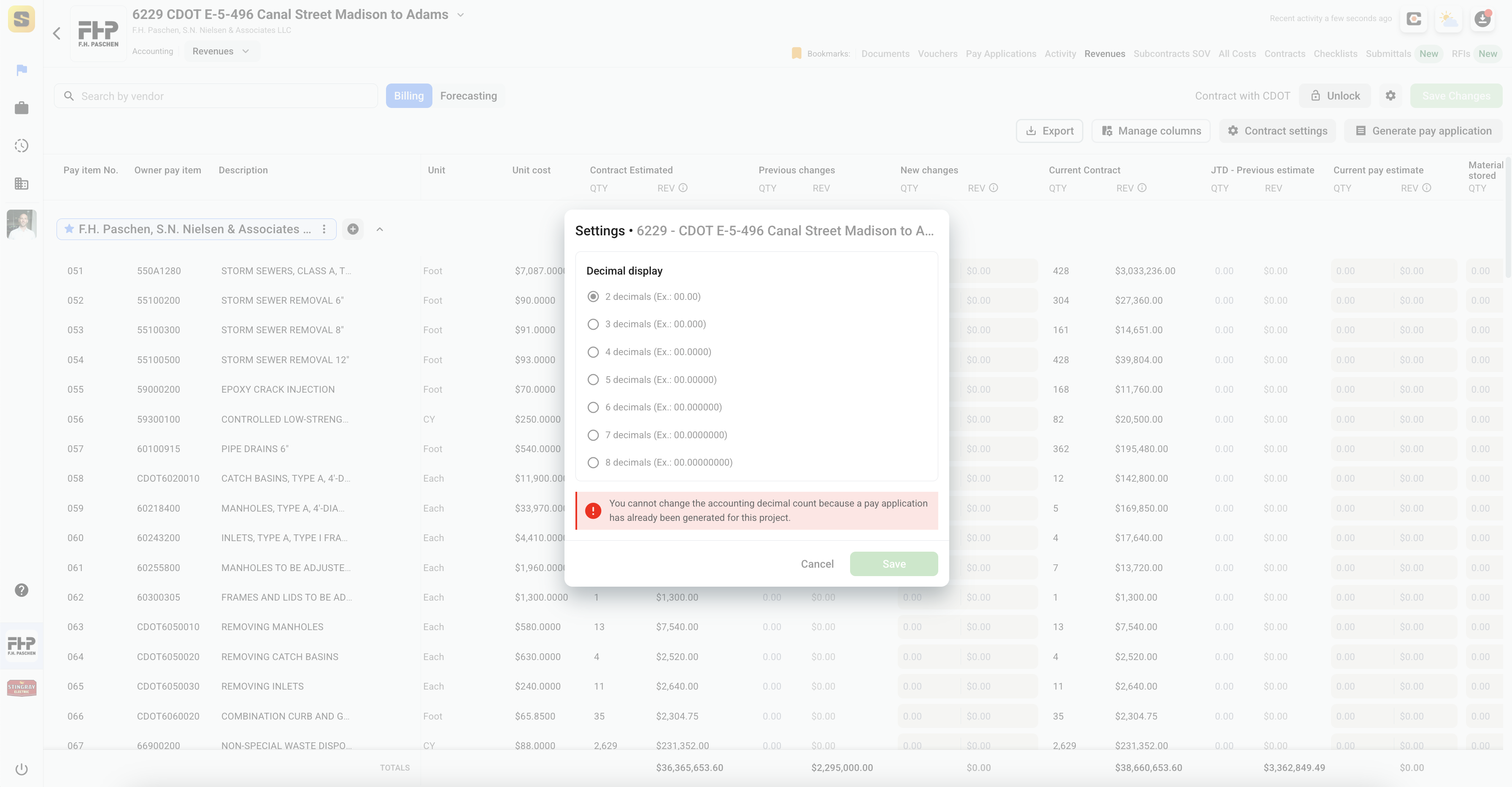Switch to the Forecasting tab

pyautogui.click(x=468, y=96)
